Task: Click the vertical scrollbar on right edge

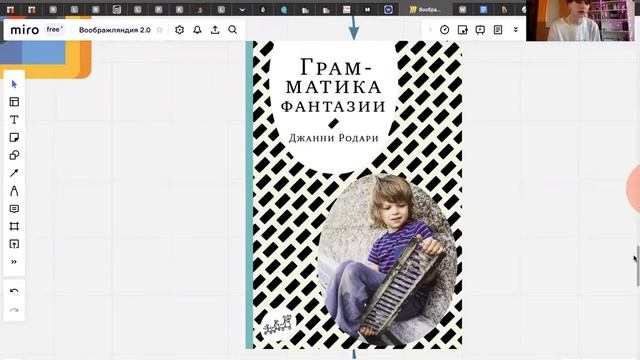Action: pos(638,266)
